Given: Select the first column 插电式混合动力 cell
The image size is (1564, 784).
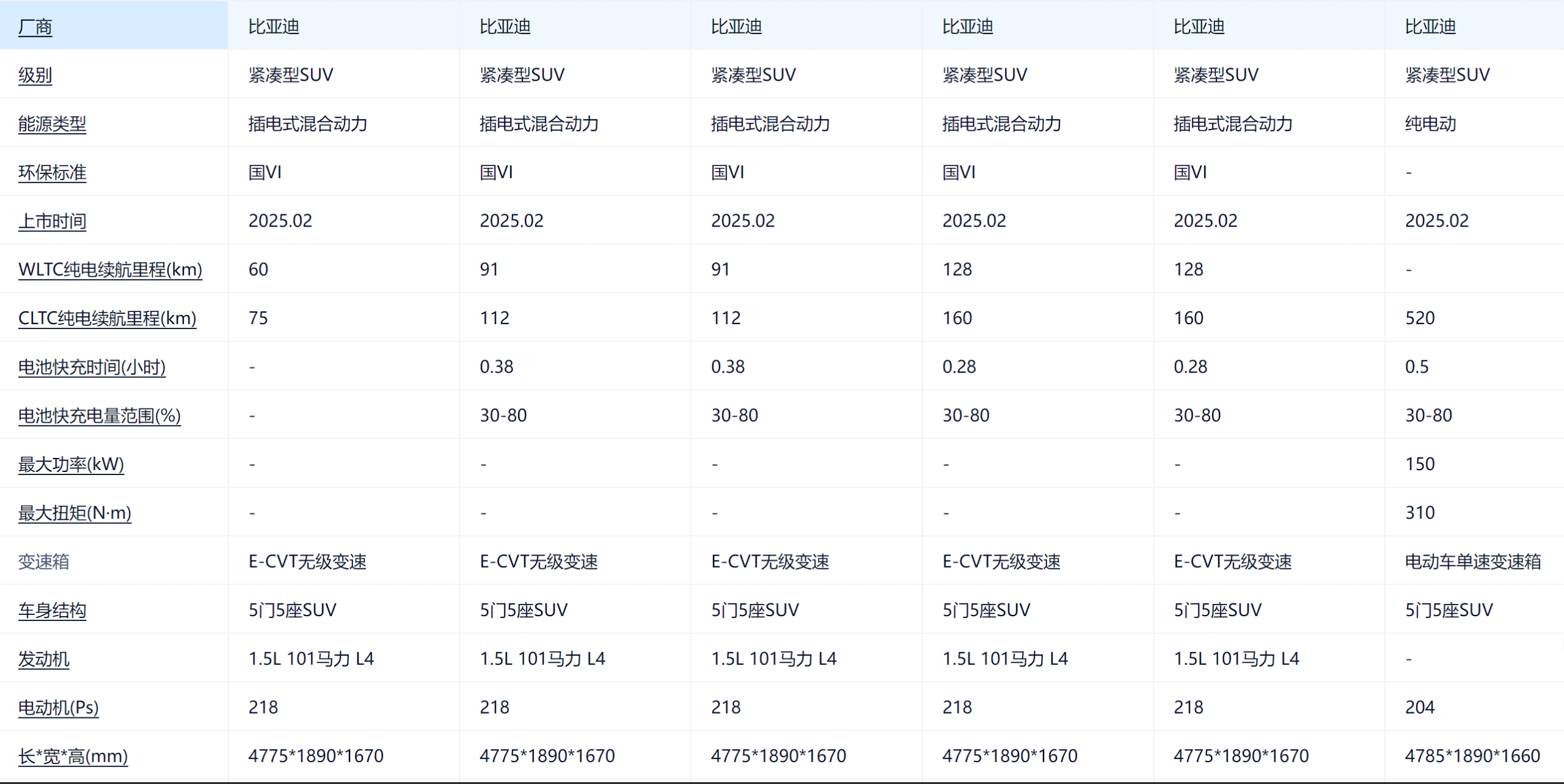Looking at the screenshot, I should pyautogui.click(x=307, y=124).
